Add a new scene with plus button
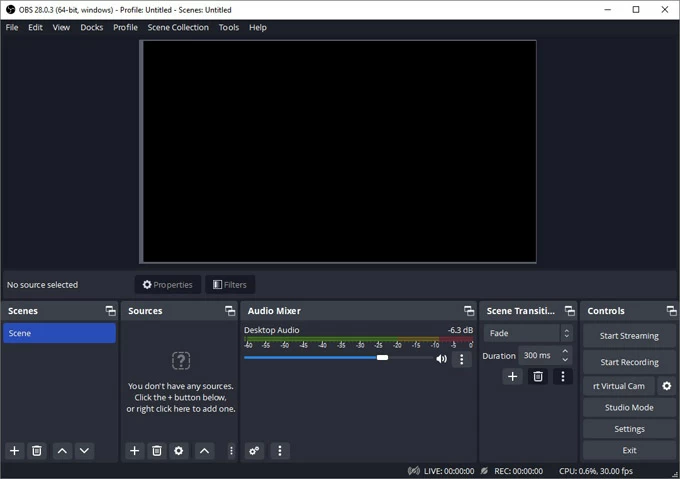Viewport: 680px width, 479px height. click(x=15, y=451)
